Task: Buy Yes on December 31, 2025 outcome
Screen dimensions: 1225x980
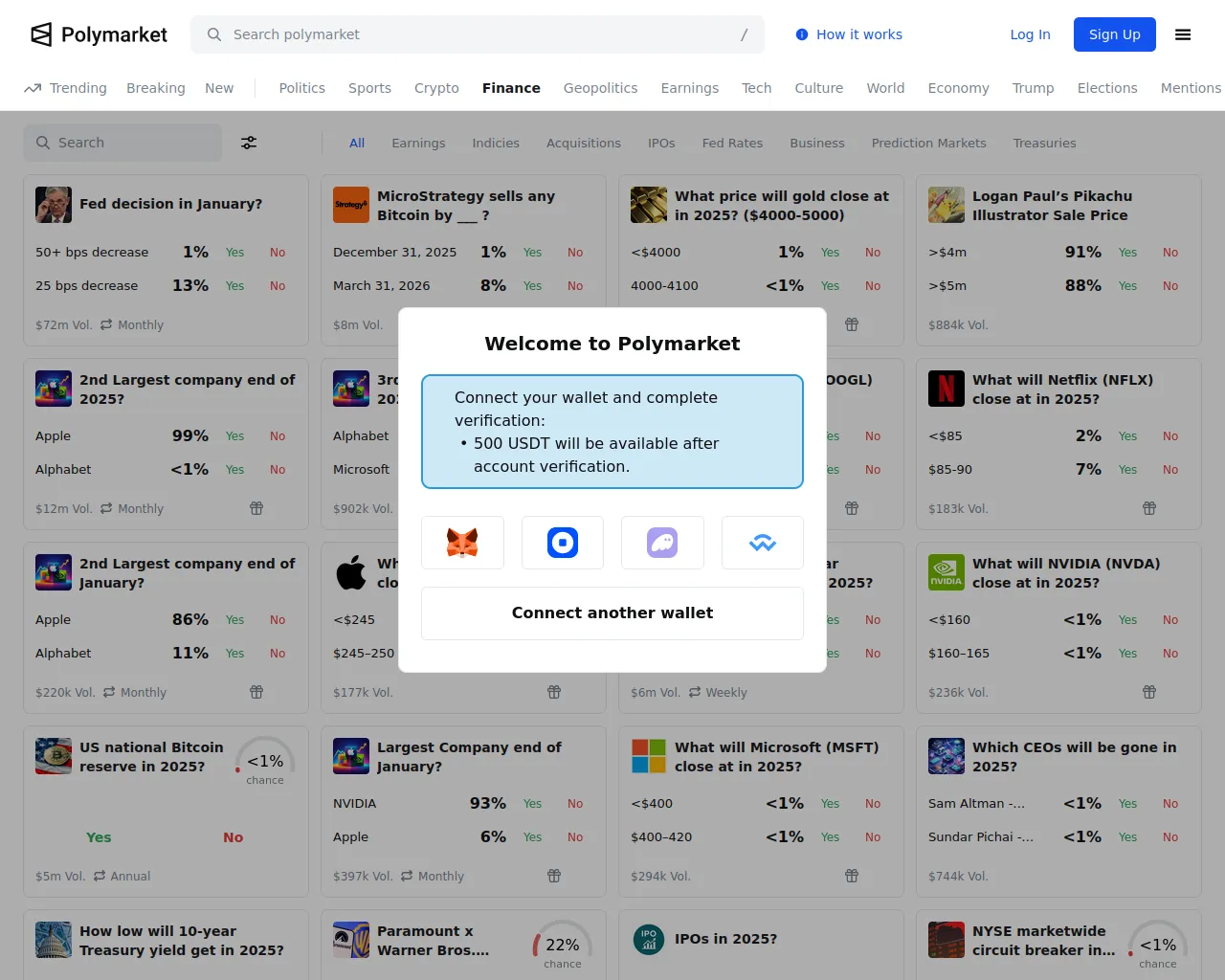Action: click(532, 253)
